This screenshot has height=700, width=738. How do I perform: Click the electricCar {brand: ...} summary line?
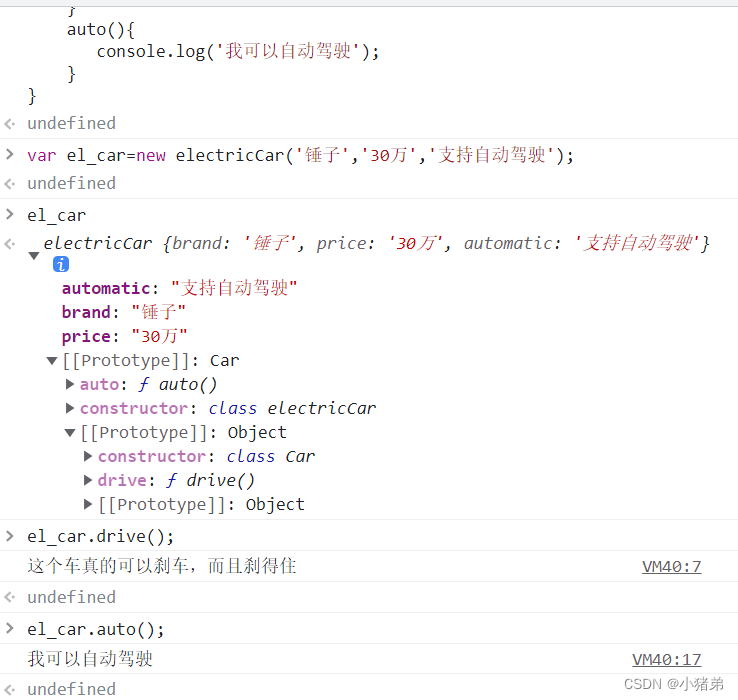tap(376, 243)
